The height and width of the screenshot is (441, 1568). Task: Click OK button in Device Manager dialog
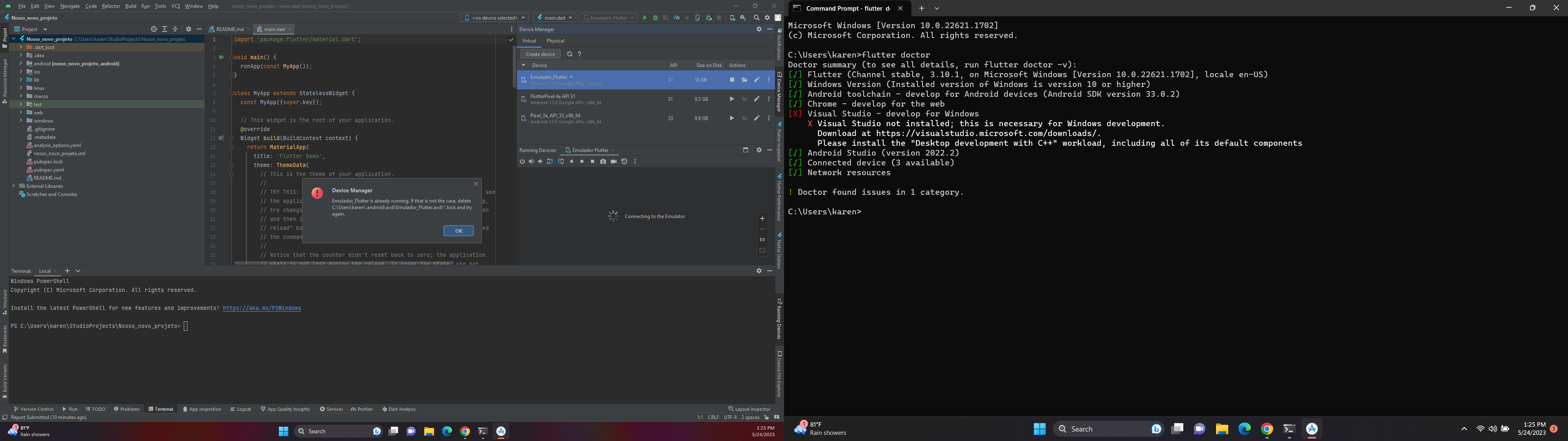click(x=458, y=231)
